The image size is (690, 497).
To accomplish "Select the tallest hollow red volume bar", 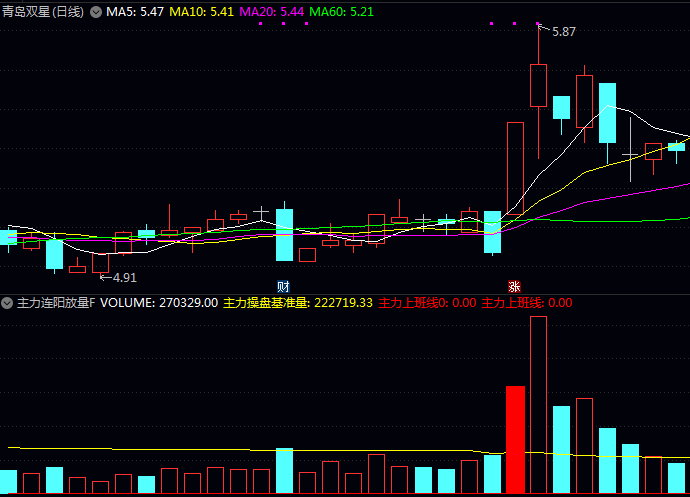I will [x=539, y=405].
